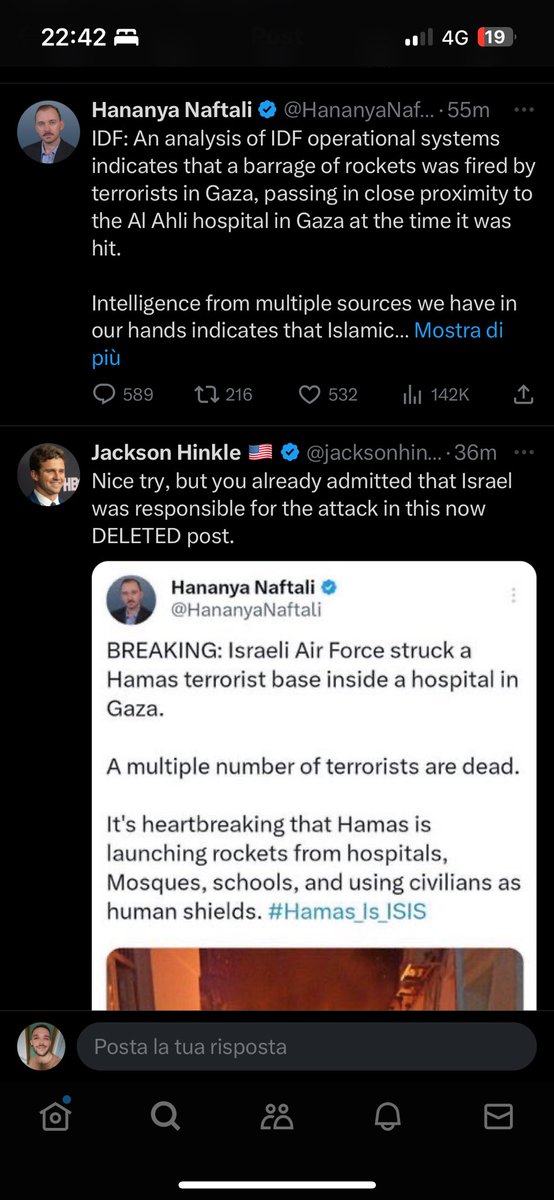
Task: Open the Messages envelope
Action: [x=498, y=1116]
